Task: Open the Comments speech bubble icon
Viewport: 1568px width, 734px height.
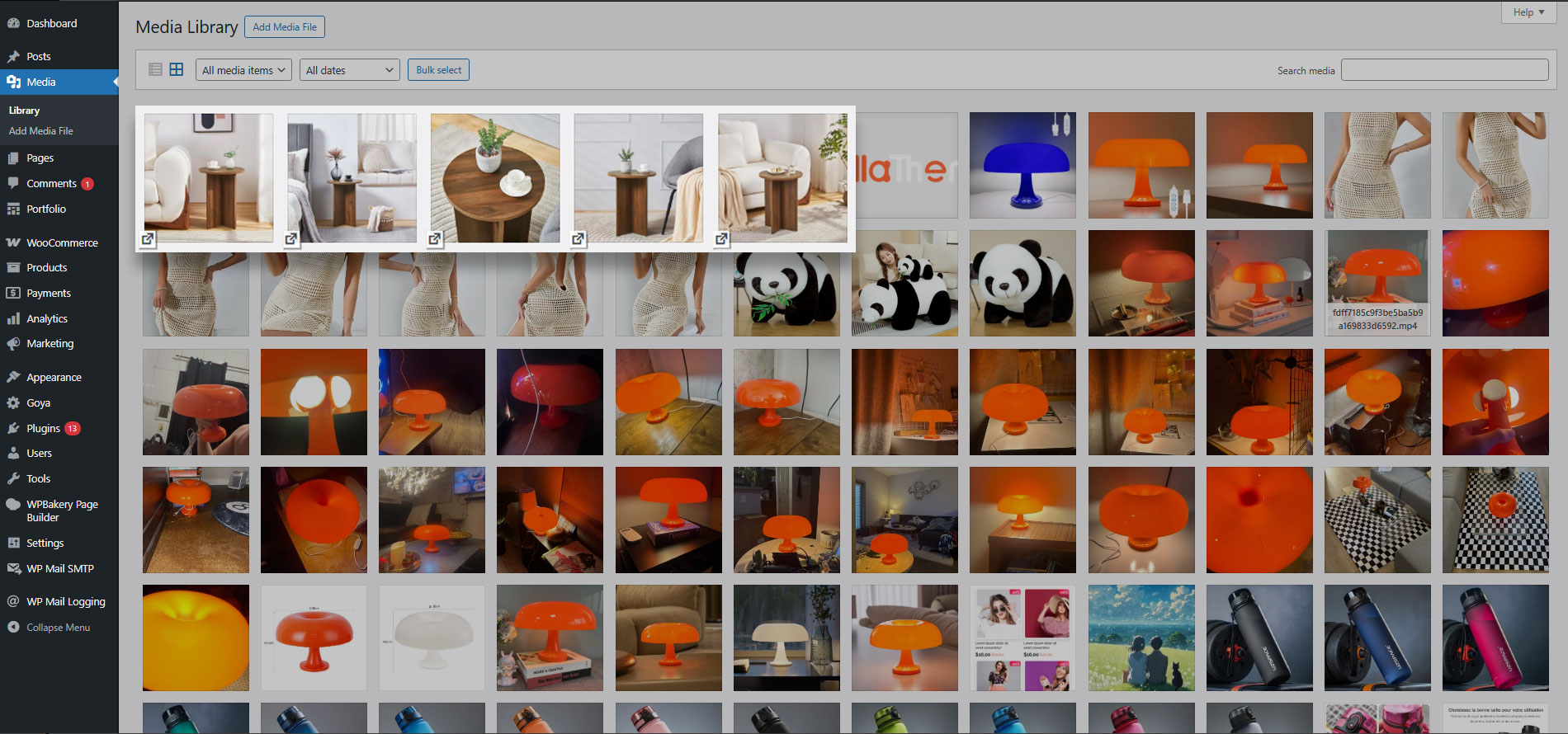Action: pyautogui.click(x=13, y=183)
